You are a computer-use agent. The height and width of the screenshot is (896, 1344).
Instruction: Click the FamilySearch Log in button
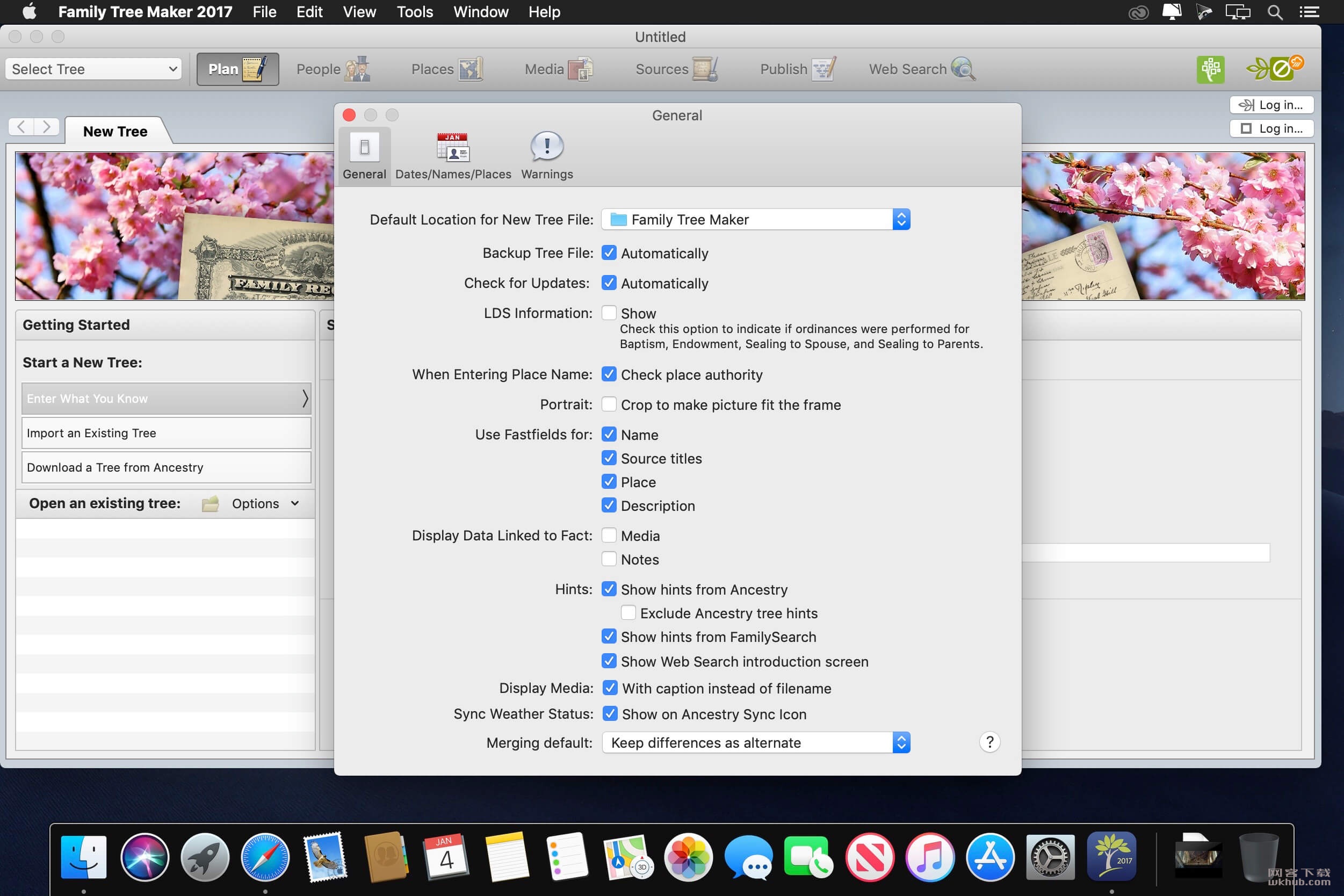[1271, 128]
